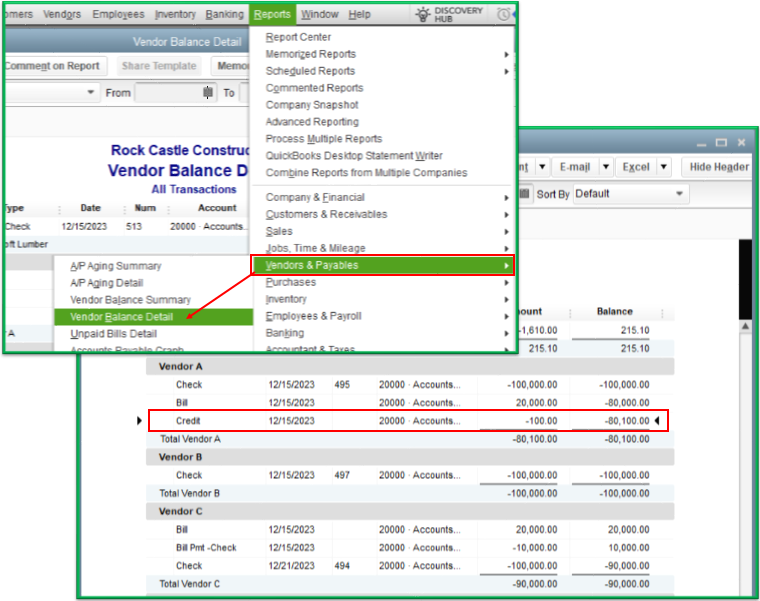Screen dimensions: 760x601
Task: Open the Vendors menu in menu bar
Action: tap(62, 15)
